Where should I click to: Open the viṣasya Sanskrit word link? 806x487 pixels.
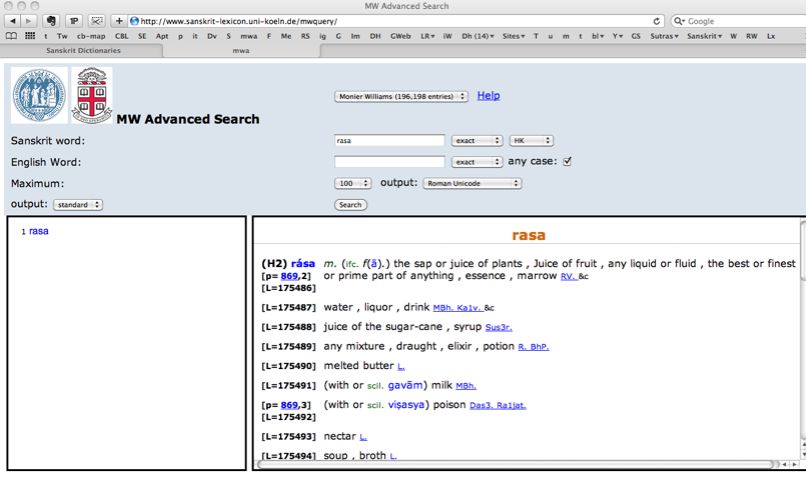coord(406,405)
